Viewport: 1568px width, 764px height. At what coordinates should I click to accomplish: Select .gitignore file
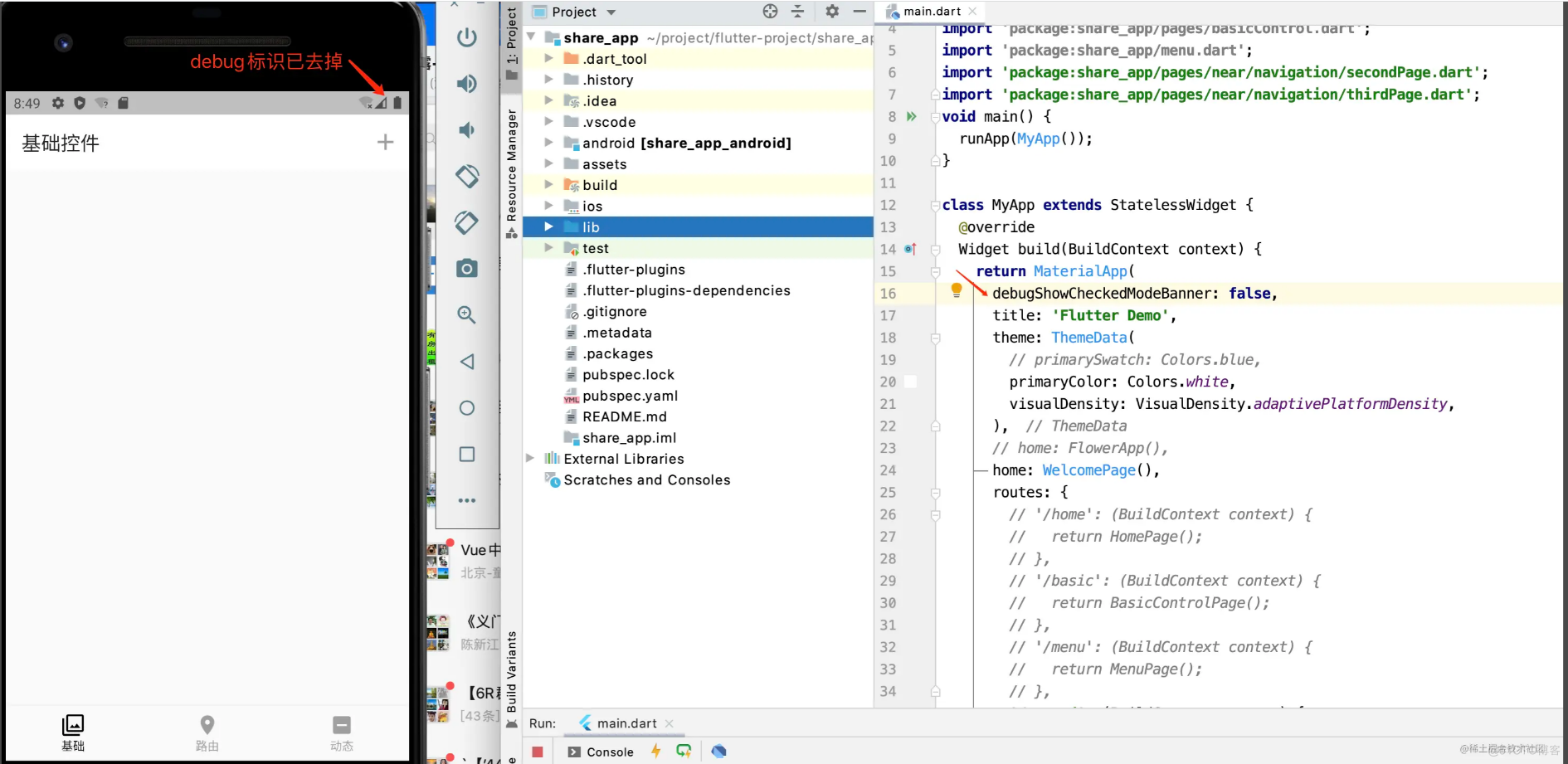pos(614,312)
